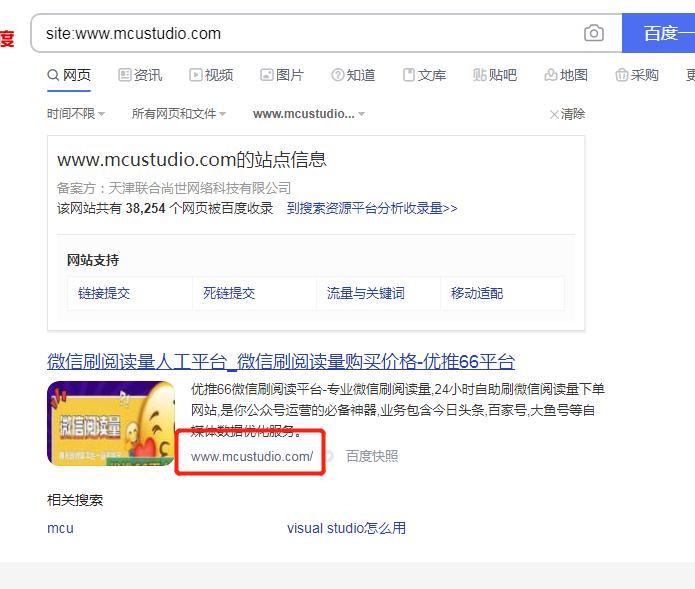Expand the 时间不限 time filter dropdown
Image resolution: width=695 pixels, height=589 pixels.
76,114
